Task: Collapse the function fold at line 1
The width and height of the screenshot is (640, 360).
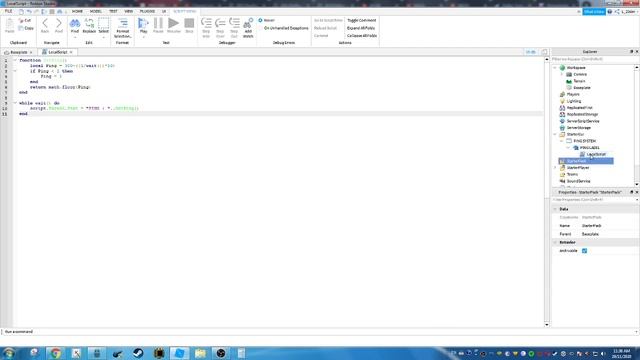Action: [15, 60]
